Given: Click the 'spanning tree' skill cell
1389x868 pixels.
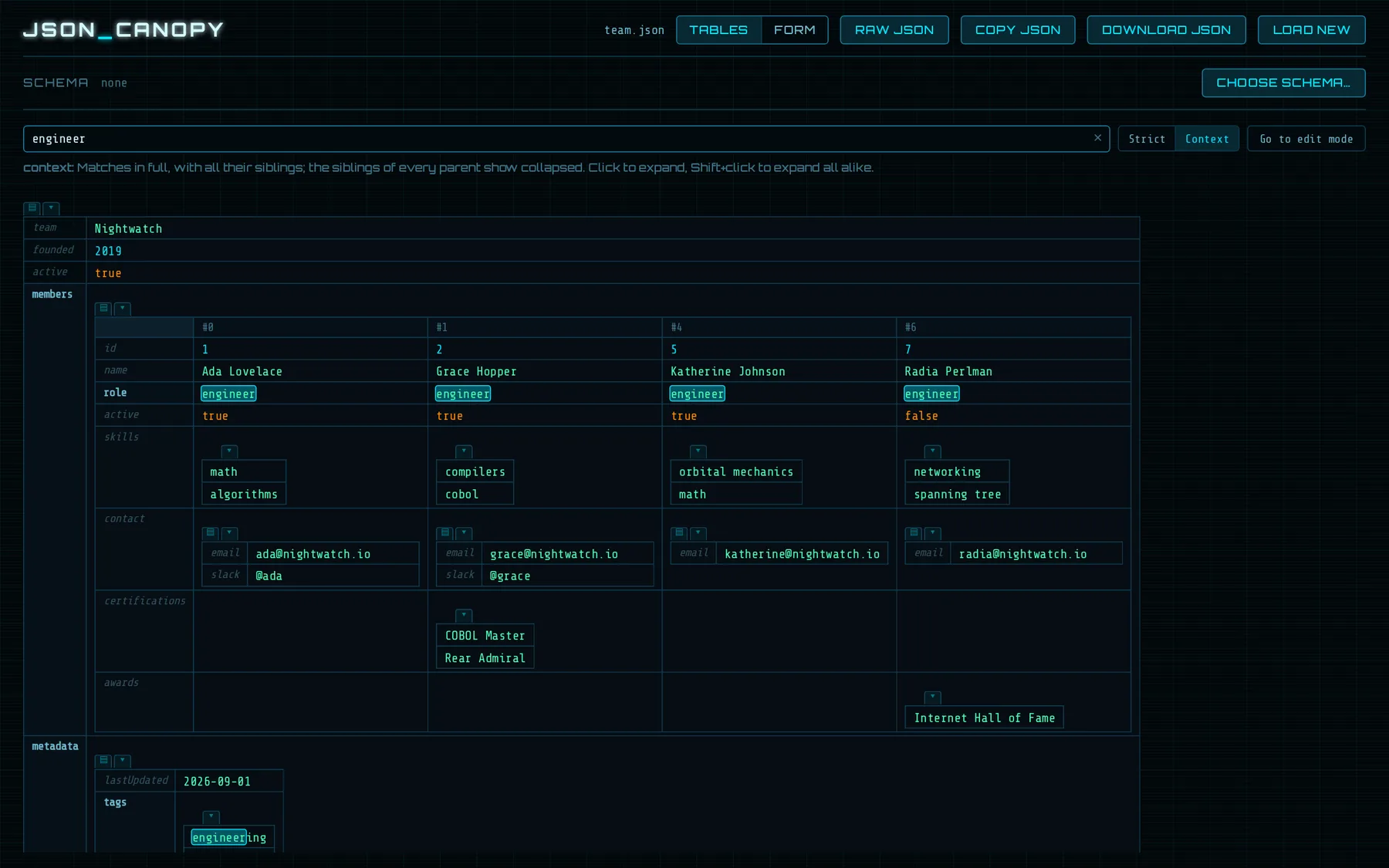Looking at the screenshot, I should pyautogui.click(x=957, y=494).
